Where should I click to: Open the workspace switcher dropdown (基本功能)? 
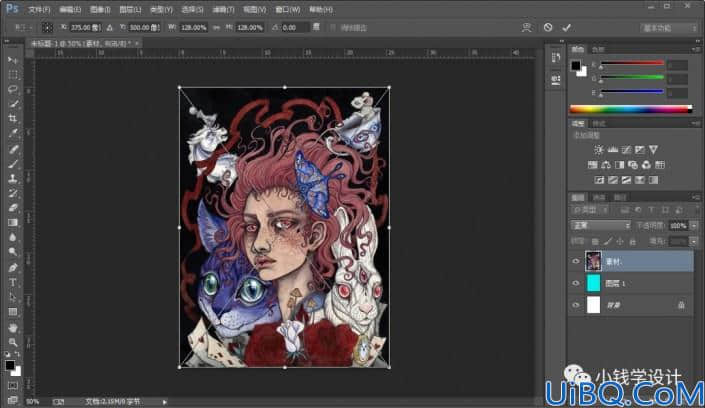(669, 28)
